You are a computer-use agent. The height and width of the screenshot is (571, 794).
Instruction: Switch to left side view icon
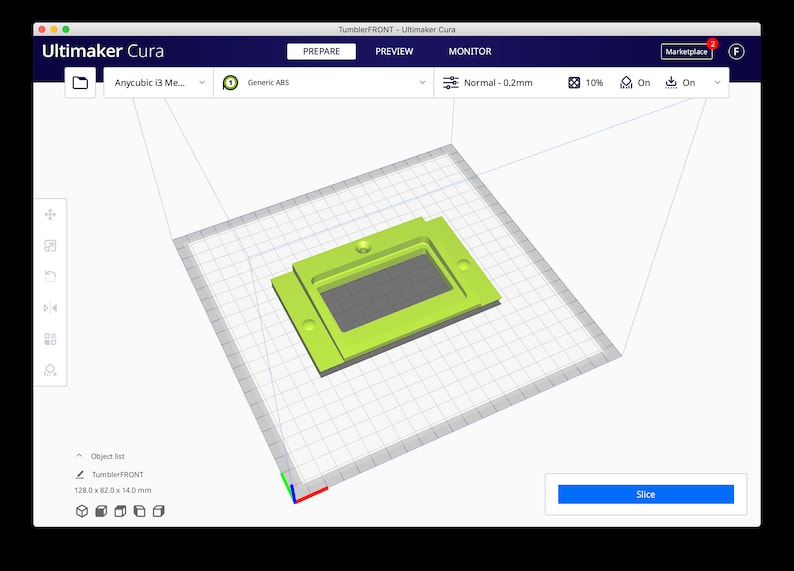coord(139,511)
